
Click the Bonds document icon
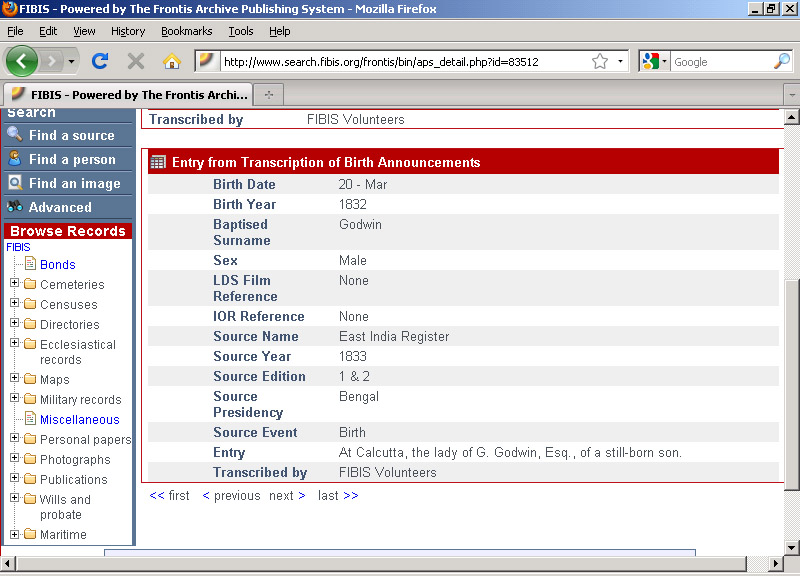pyautogui.click(x=31, y=263)
